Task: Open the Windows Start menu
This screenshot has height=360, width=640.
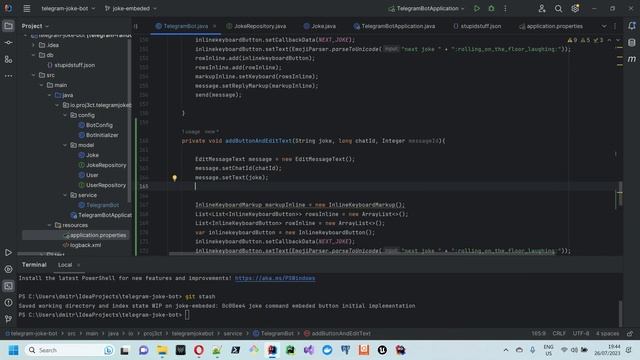Action: coord(13,350)
